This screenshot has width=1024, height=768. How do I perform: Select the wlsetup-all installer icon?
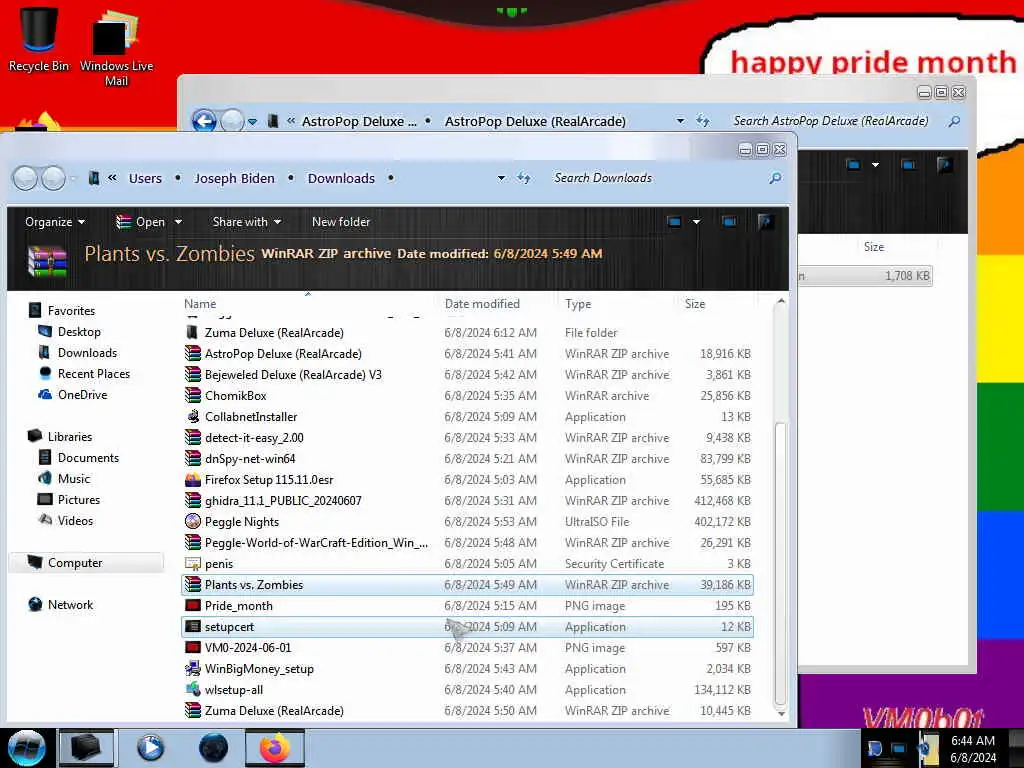pos(193,690)
